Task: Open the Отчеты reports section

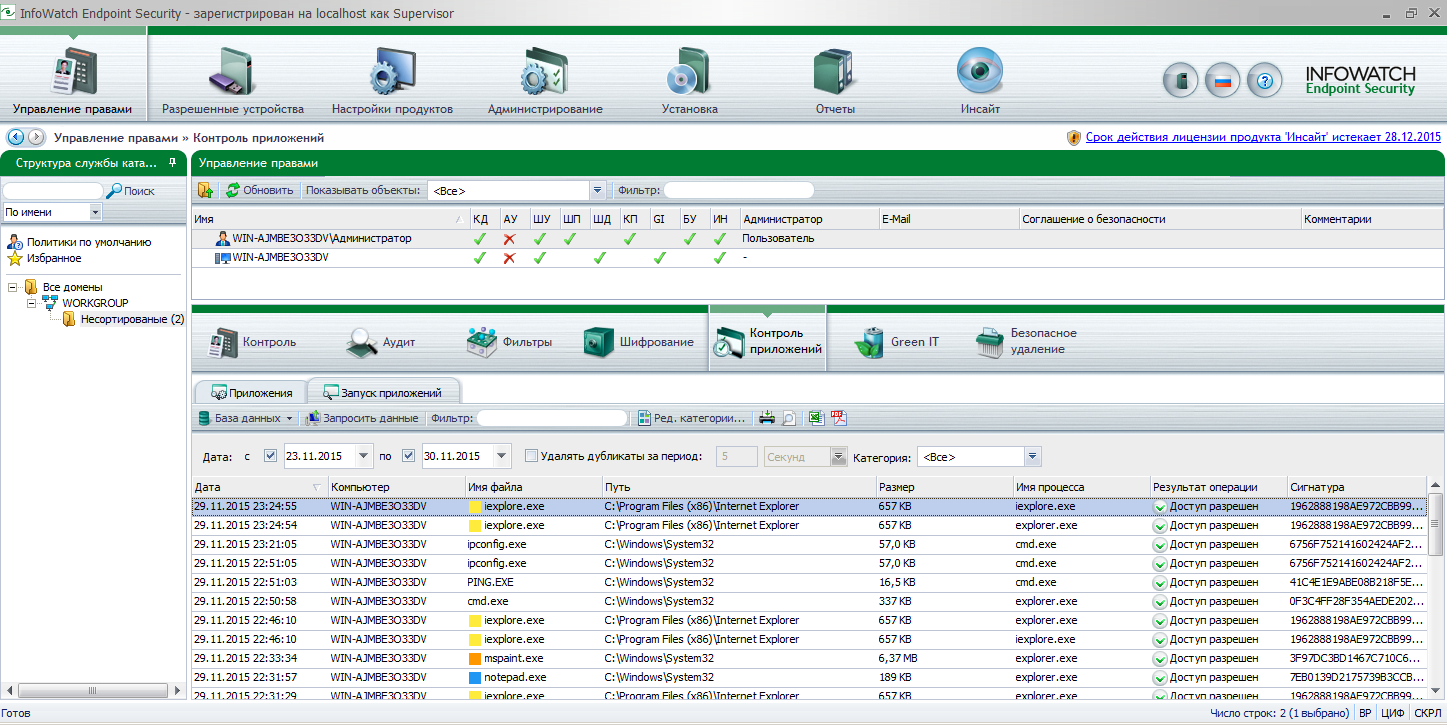Action: [x=834, y=73]
